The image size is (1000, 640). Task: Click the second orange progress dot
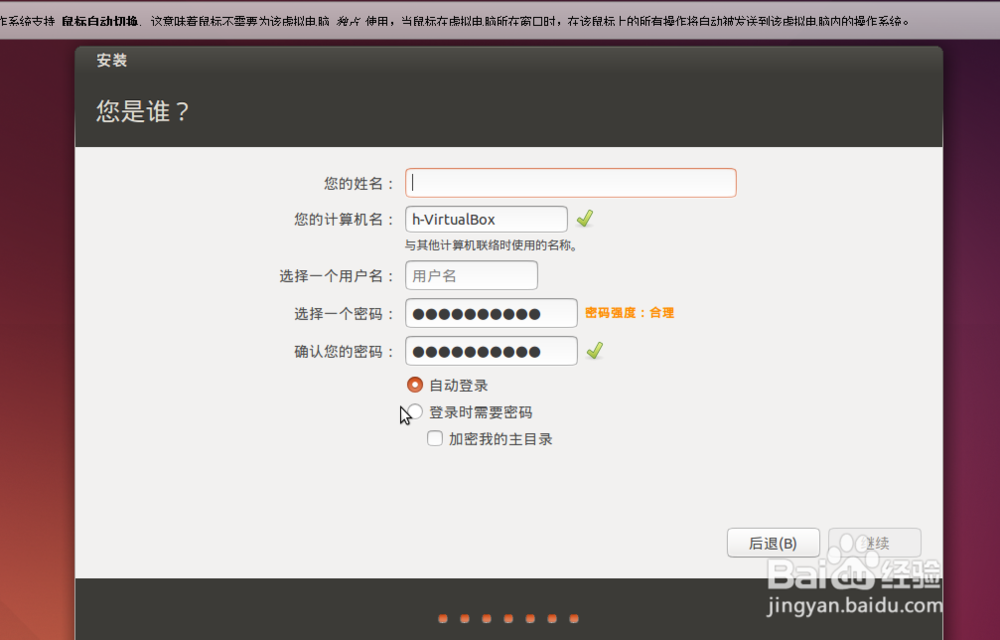[464, 618]
